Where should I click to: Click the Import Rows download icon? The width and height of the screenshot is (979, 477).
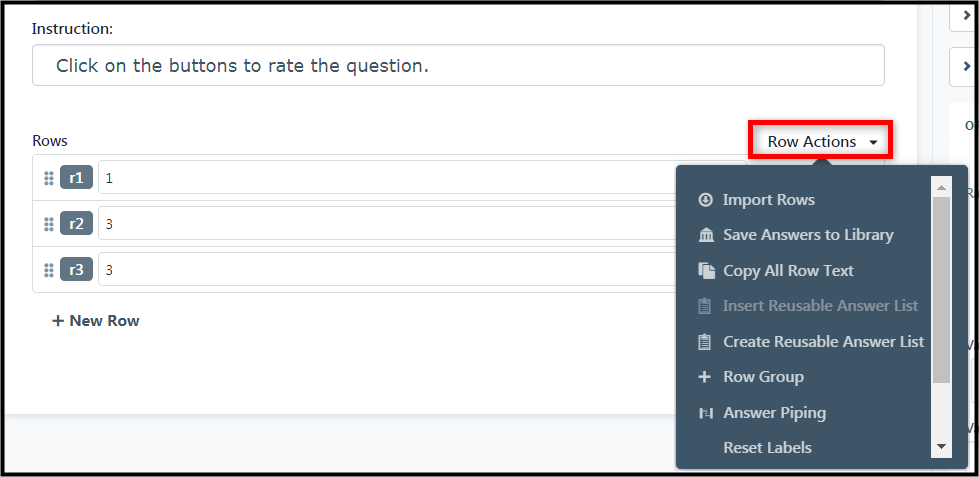tap(705, 200)
